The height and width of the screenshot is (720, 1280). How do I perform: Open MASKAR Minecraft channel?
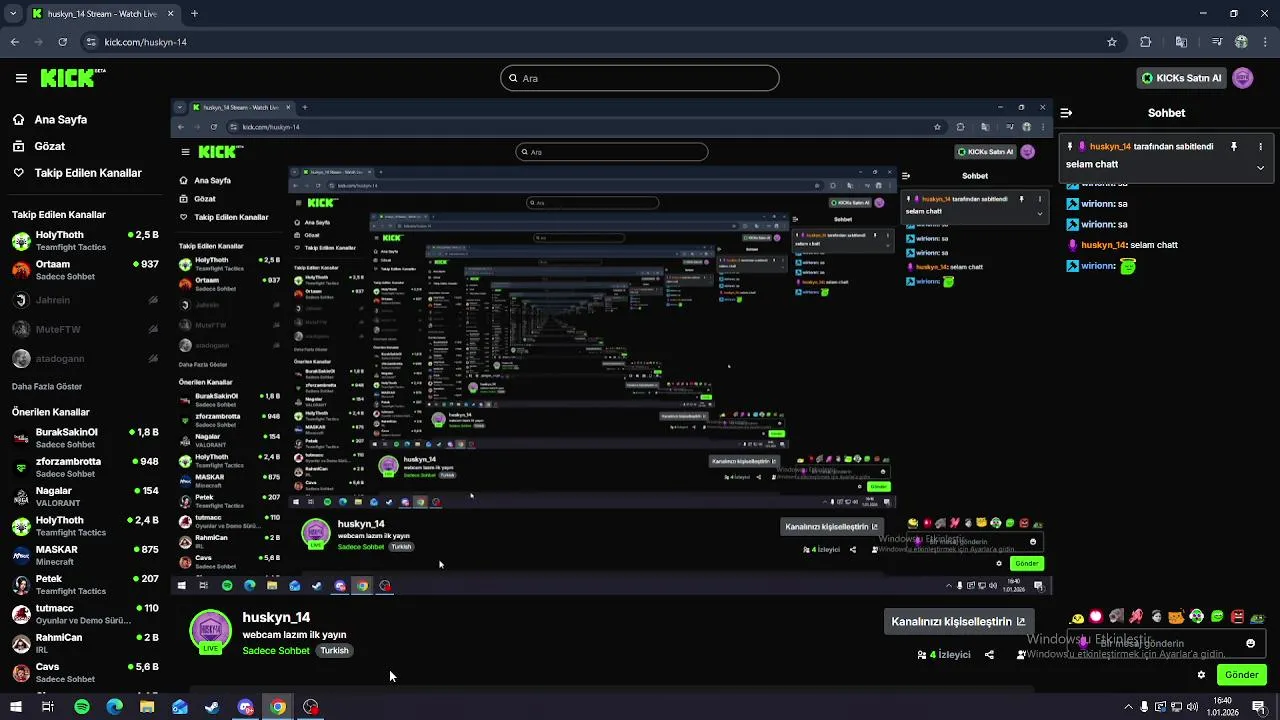(x=85, y=555)
